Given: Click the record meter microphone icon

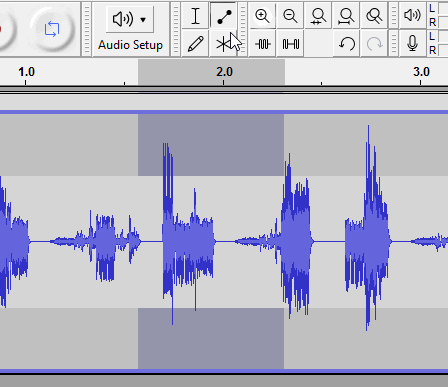Looking at the screenshot, I should tap(412, 44).
